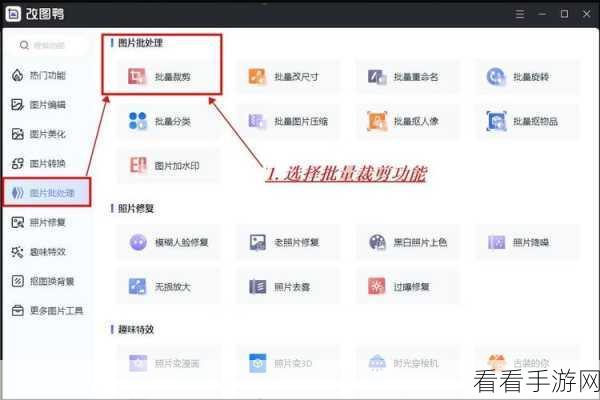Click the 图片加水印 label text
Screen dimensions: 600x400
177,166
